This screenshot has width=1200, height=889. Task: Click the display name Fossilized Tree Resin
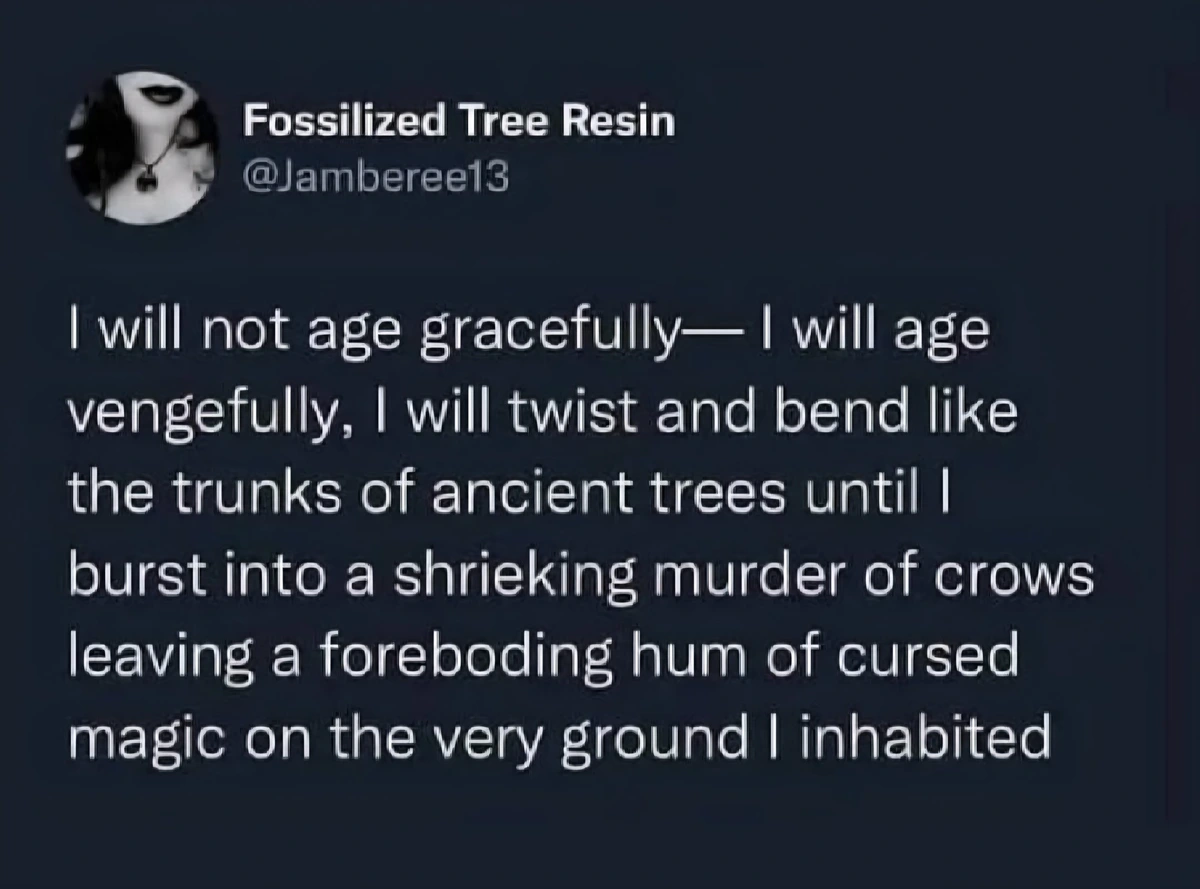pos(460,123)
